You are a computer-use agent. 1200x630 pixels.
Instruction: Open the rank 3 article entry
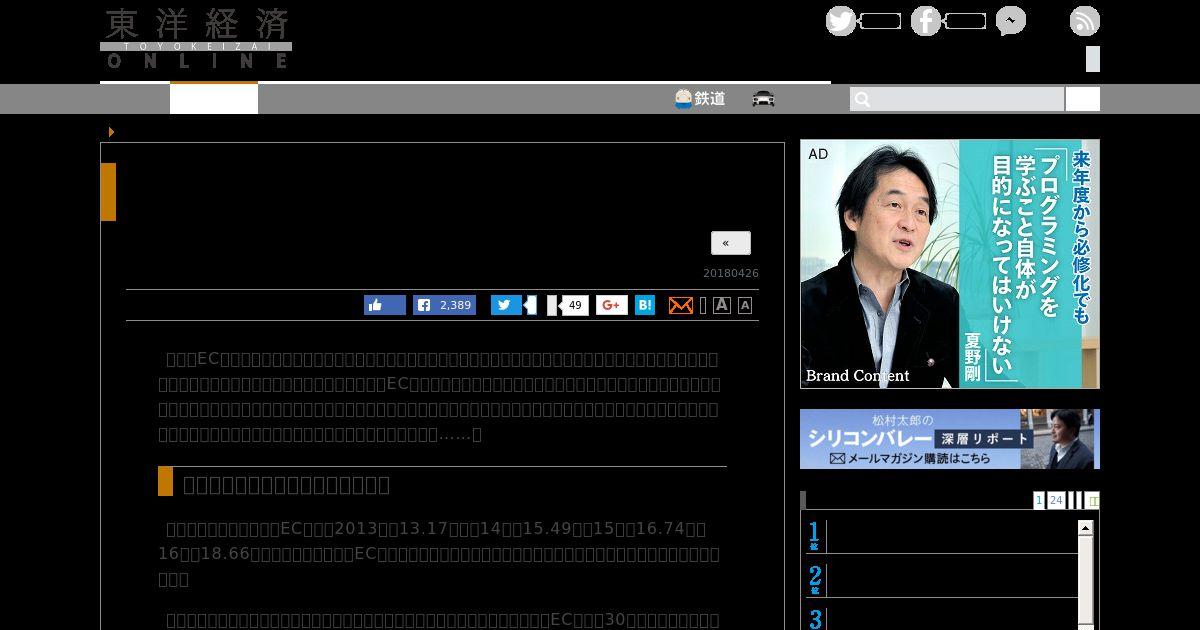tap(942, 618)
